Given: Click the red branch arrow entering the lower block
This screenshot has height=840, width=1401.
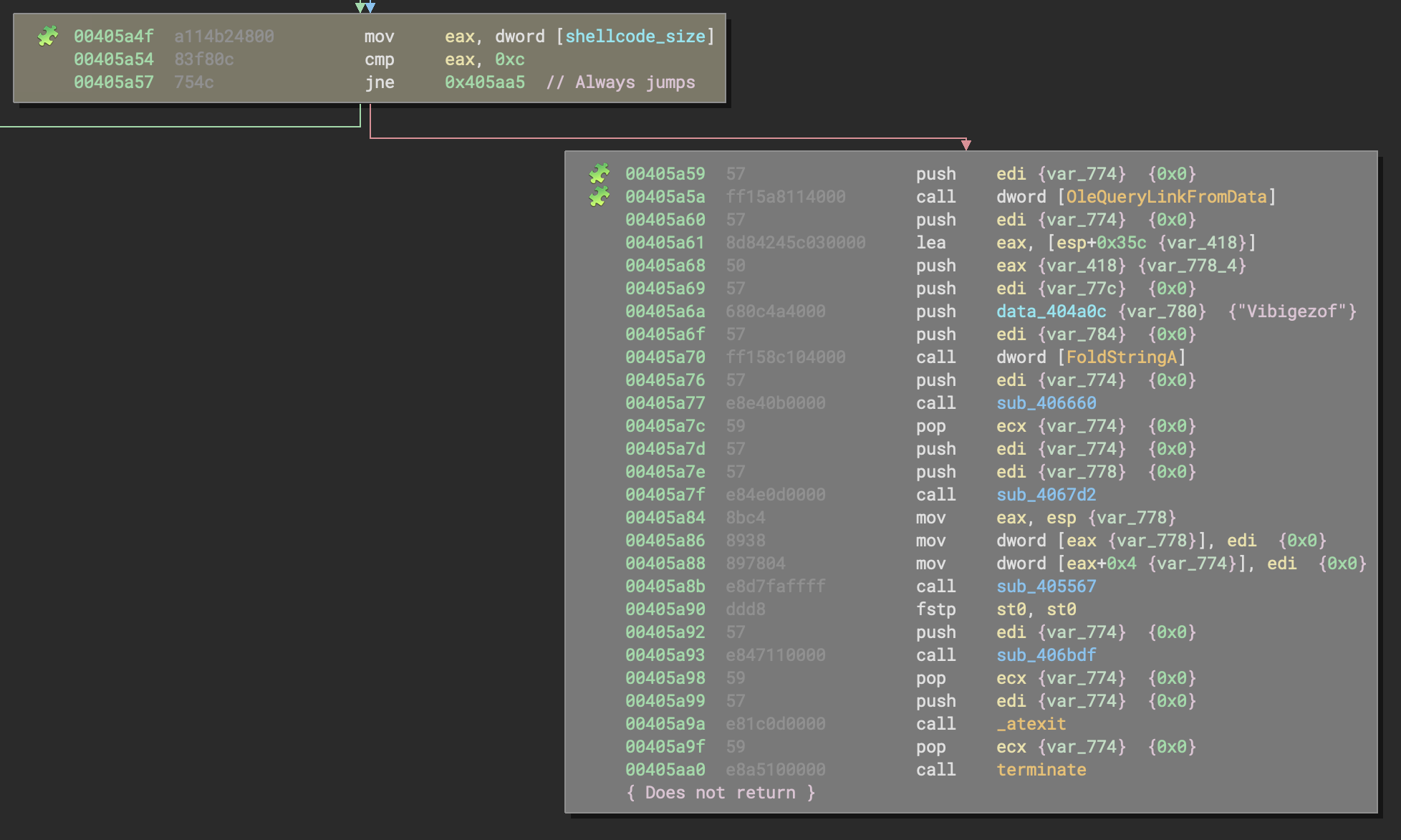Looking at the screenshot, I should pyautogui.click(x=968, y=144).
